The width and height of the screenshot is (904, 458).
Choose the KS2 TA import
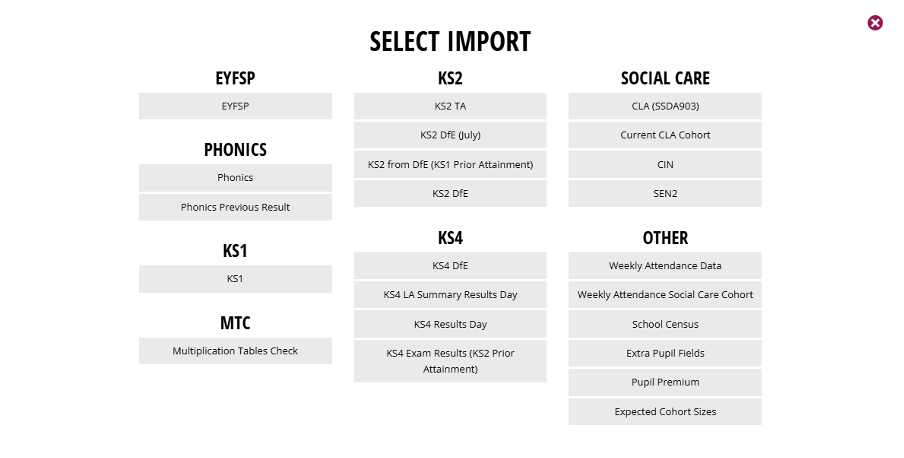[450, 106]
